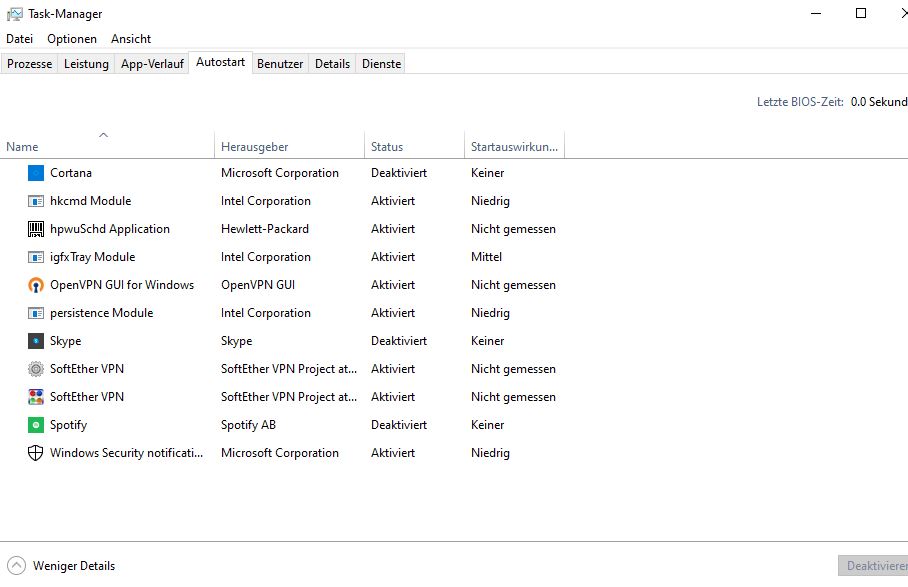Click the persistence Module icon
Screen dimensions: 908x587
coord(36,313)
